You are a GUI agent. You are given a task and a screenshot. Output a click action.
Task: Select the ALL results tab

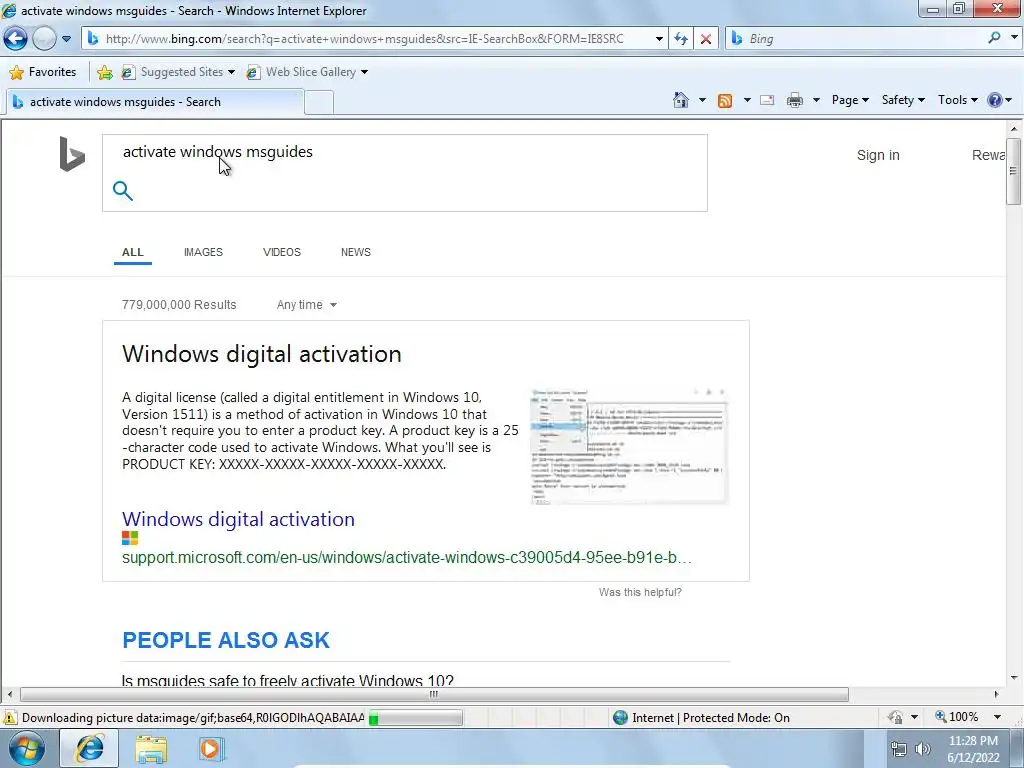point(133,252)
